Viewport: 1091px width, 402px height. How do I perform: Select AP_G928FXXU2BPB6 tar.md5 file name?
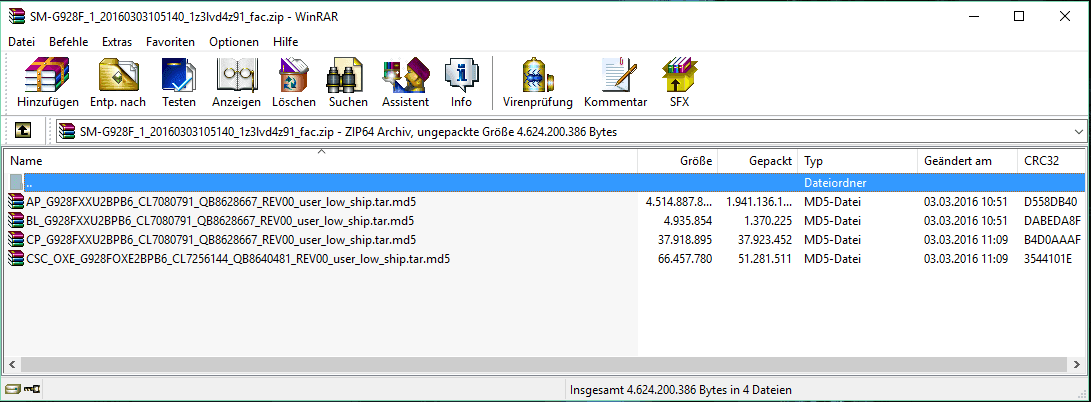pos(221,202)
